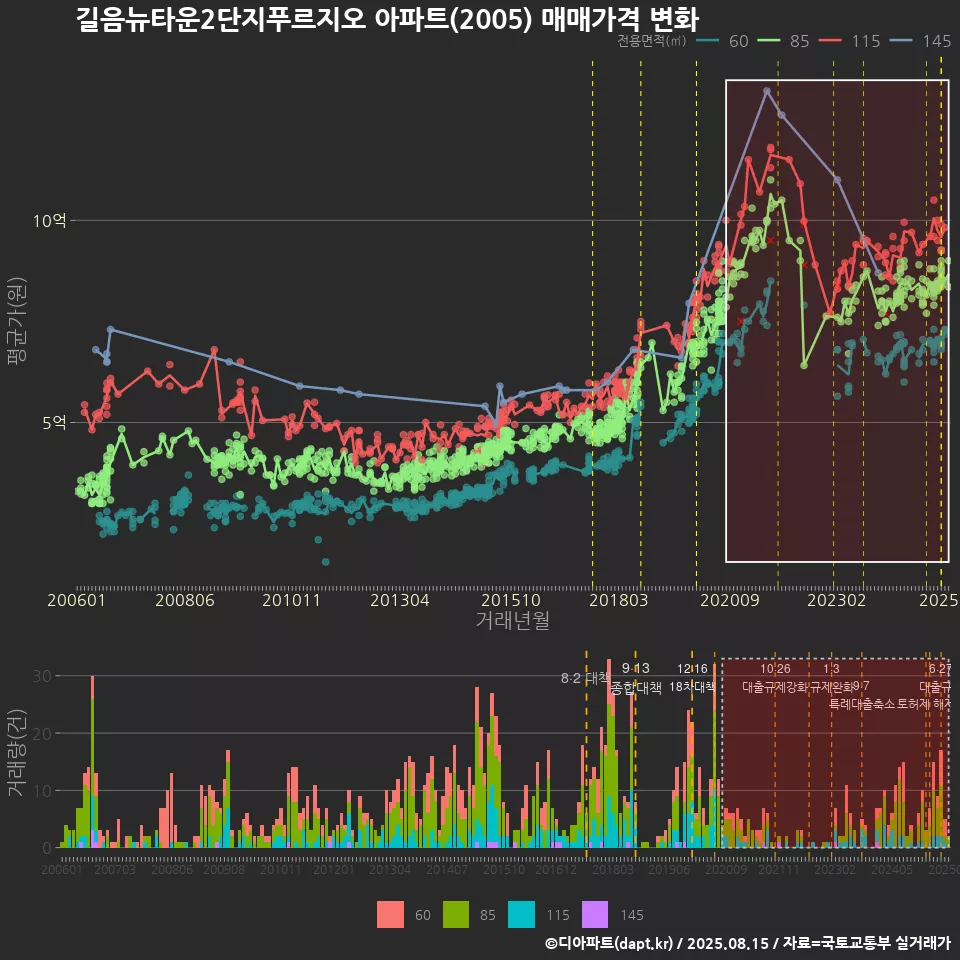Click the tallest bar reaching 30 near 2006

click(92, 762)
